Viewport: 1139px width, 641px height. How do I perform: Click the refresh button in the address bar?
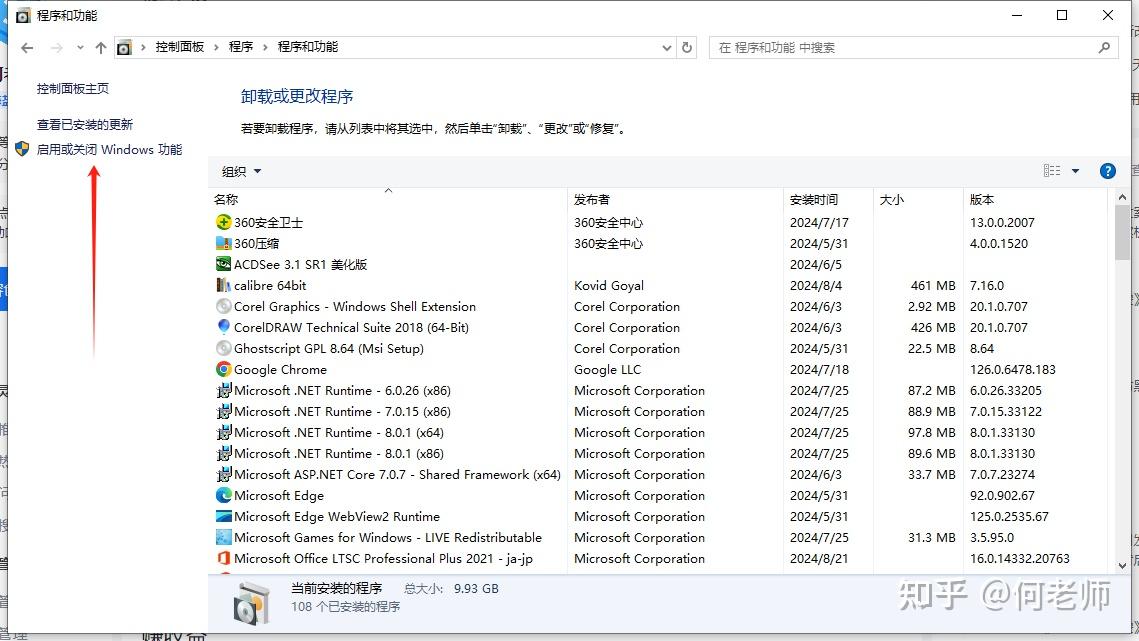point(687,47)
